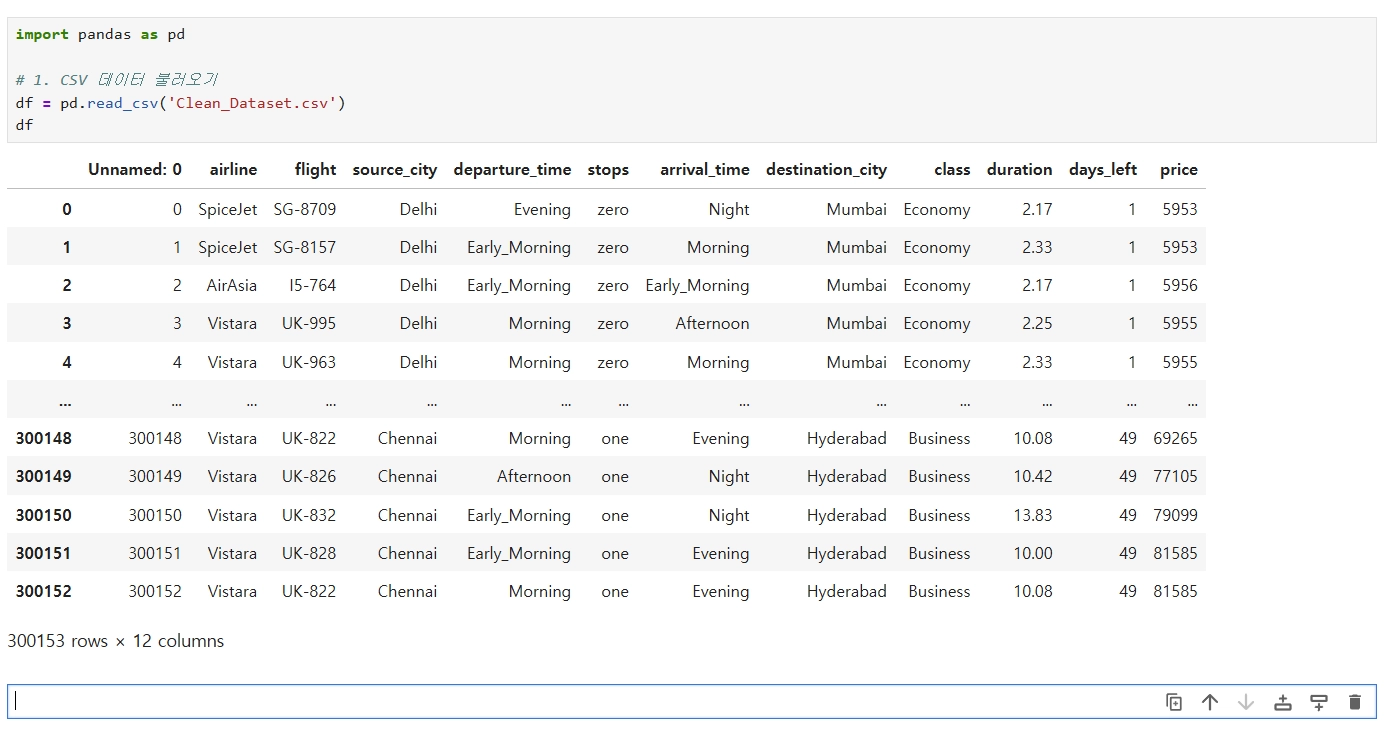Click the price value 69265
The image size is (1386, 733).
click(1175, 439)
